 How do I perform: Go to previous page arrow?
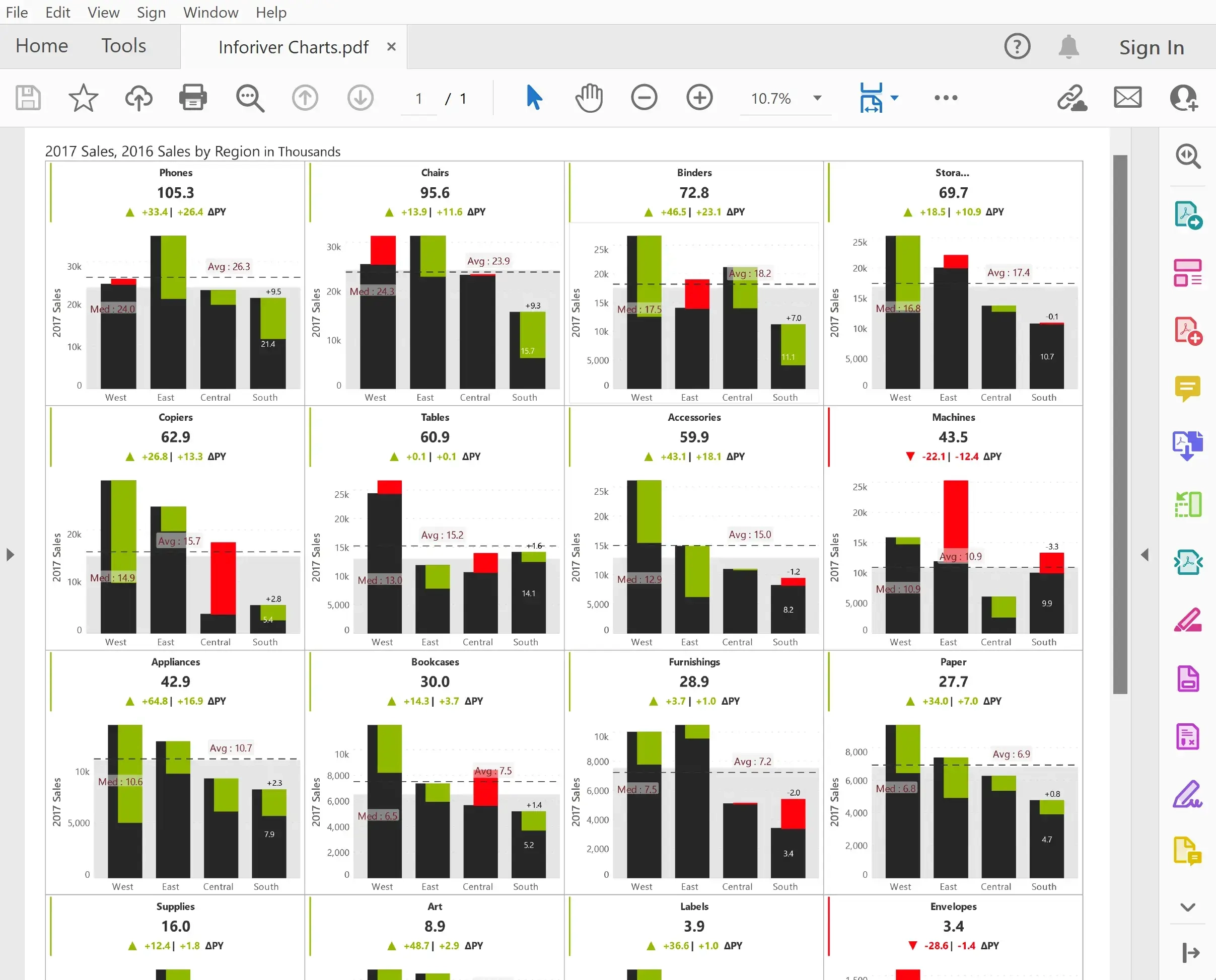pyautogui.click(x=305, y=98)
